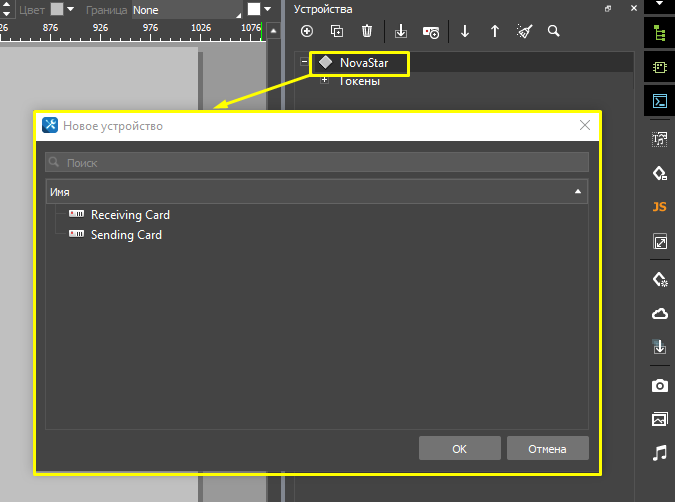675x502 pixels.
Task: Select Receiving Card in device list
Action: [130, 215]
